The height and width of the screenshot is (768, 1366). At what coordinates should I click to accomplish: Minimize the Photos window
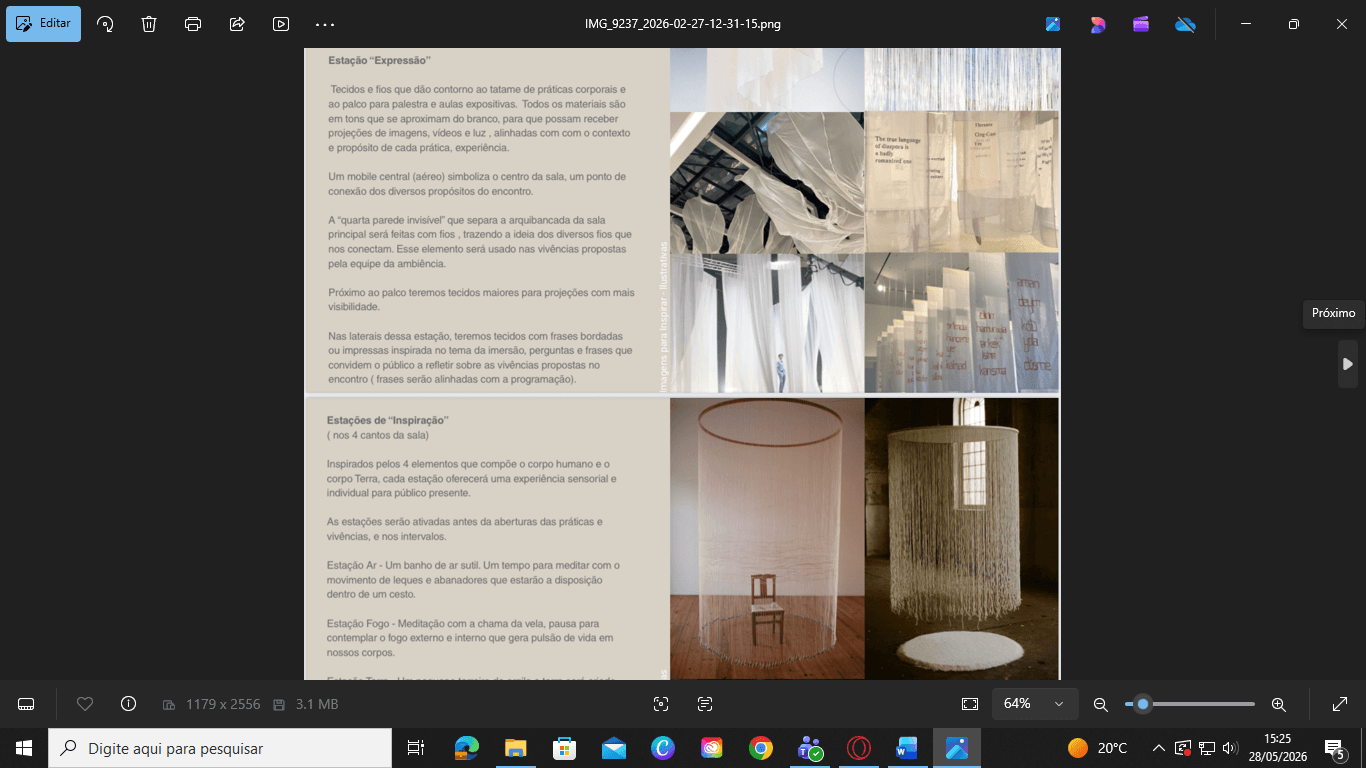tap(1246, 24)
